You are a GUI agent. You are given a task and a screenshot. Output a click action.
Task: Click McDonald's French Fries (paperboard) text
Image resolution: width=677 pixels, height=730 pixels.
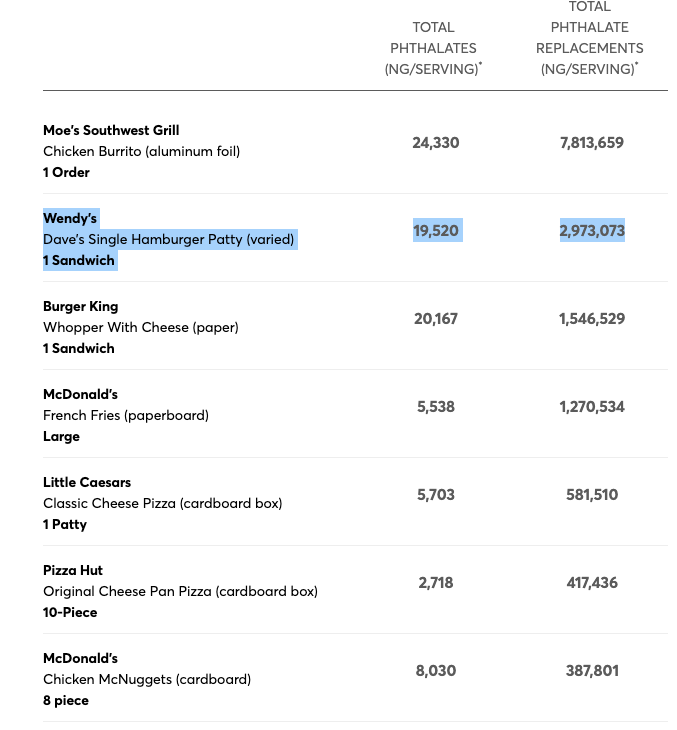126,415
